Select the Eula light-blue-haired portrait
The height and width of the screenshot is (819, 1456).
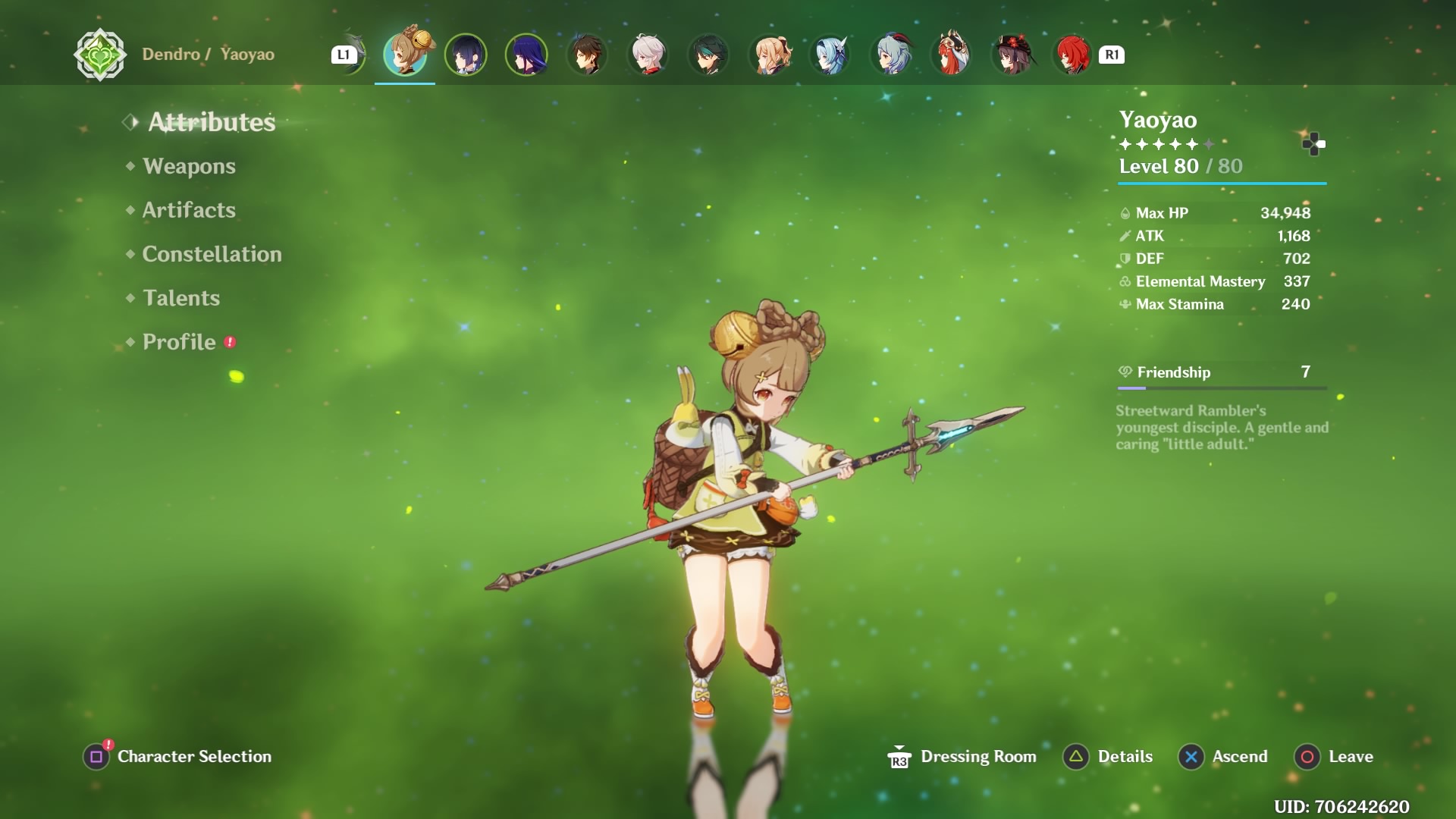[x=830, y=55]
